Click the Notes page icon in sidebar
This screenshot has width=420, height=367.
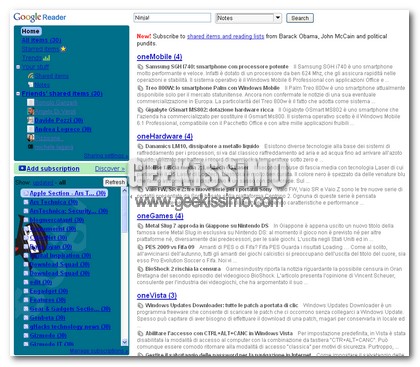(x=31, y=85)
